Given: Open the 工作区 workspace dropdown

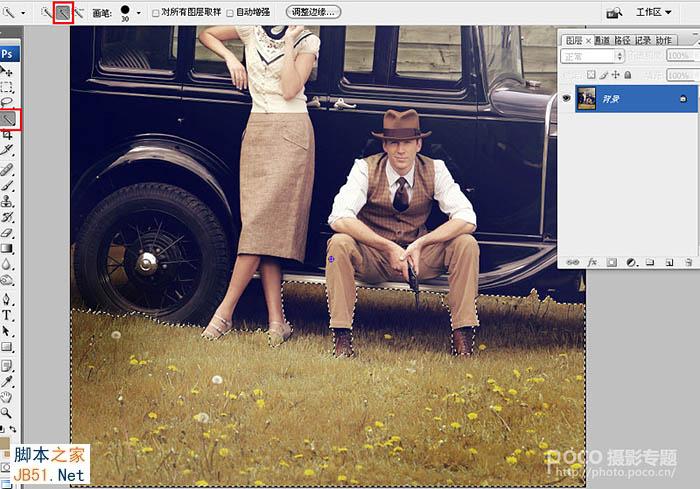Looking at the screenshot, I should pos(654,12).
